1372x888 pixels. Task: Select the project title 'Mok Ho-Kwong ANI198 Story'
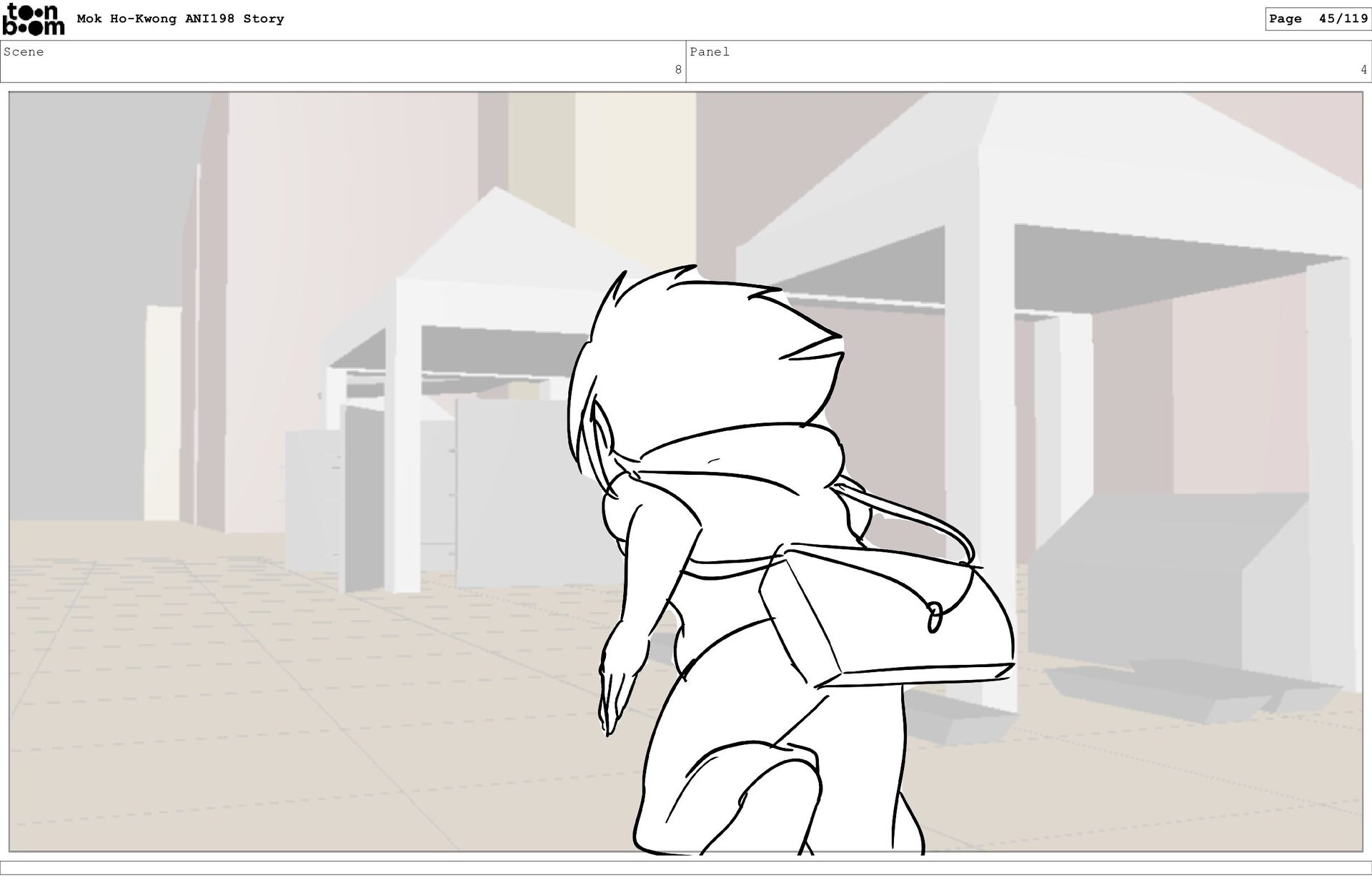(x=180, y=19)
